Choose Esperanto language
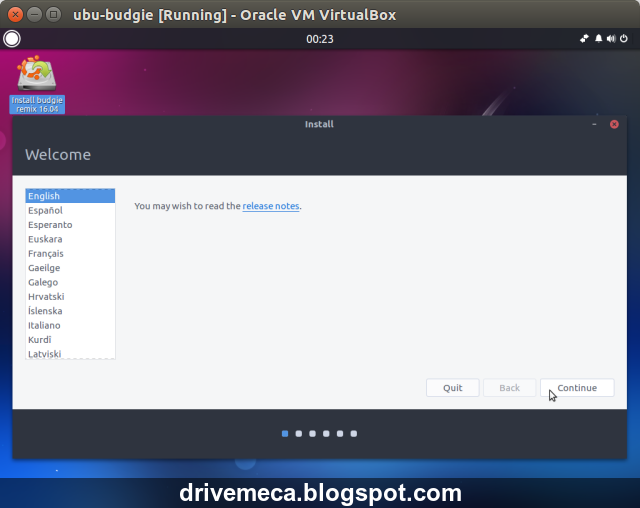Screen dimensions: 640x508 (70, 225)
